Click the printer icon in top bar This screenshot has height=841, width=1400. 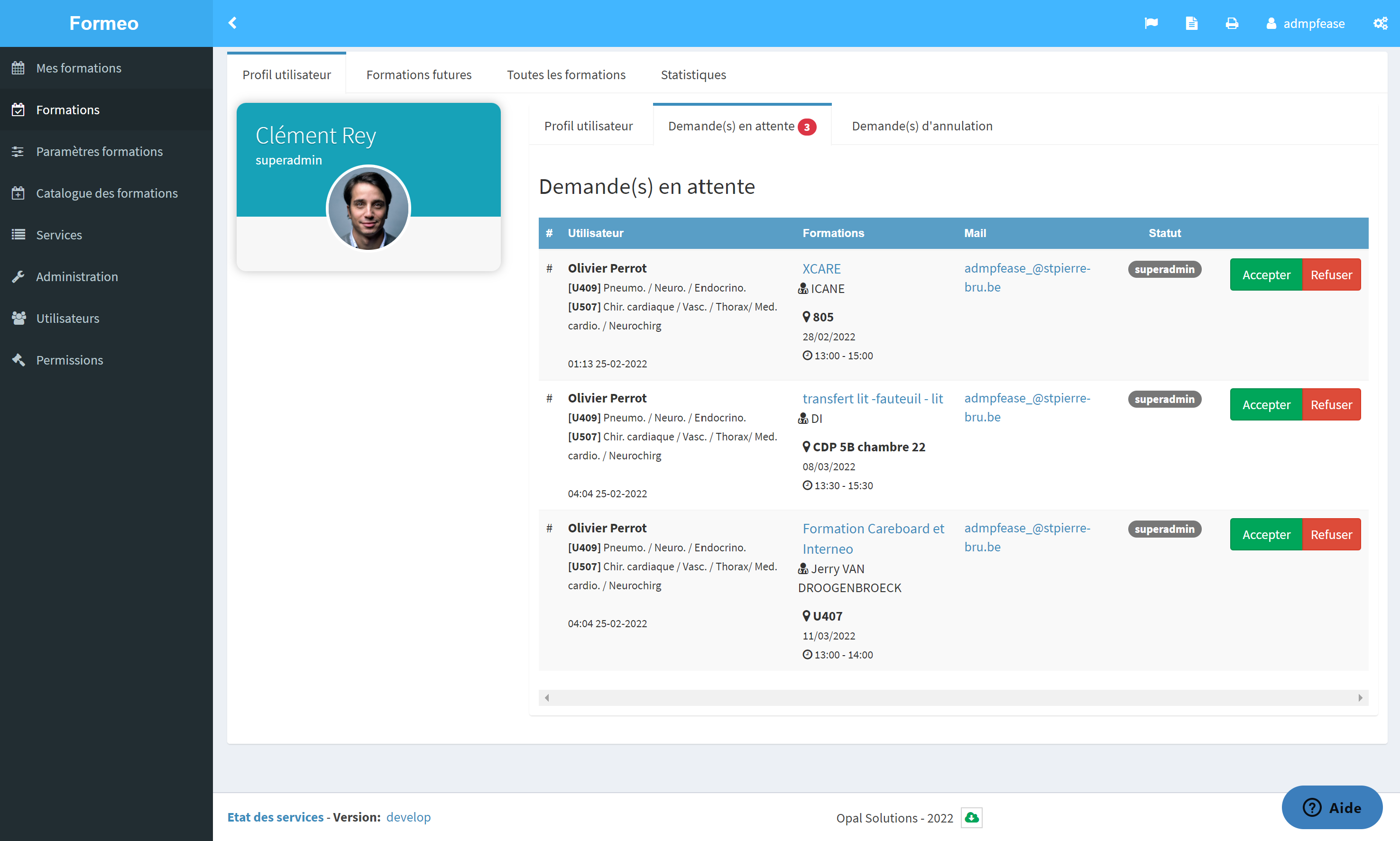[x=1232, y=23]
